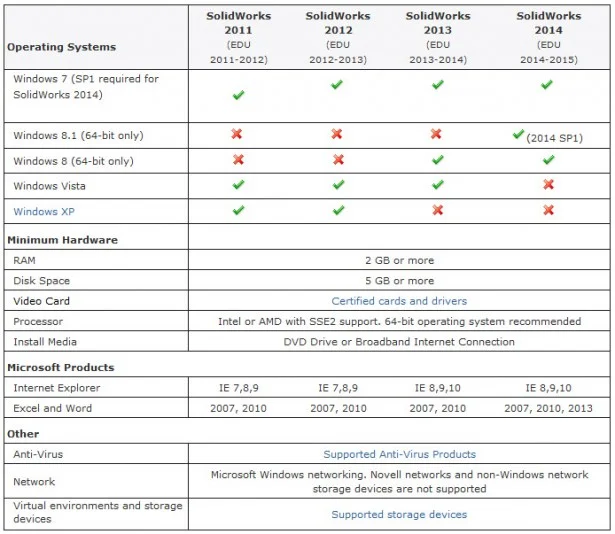Click red X for Windows 8 SolidWorks 2012

pyautogui.click(x=338, y=160)
